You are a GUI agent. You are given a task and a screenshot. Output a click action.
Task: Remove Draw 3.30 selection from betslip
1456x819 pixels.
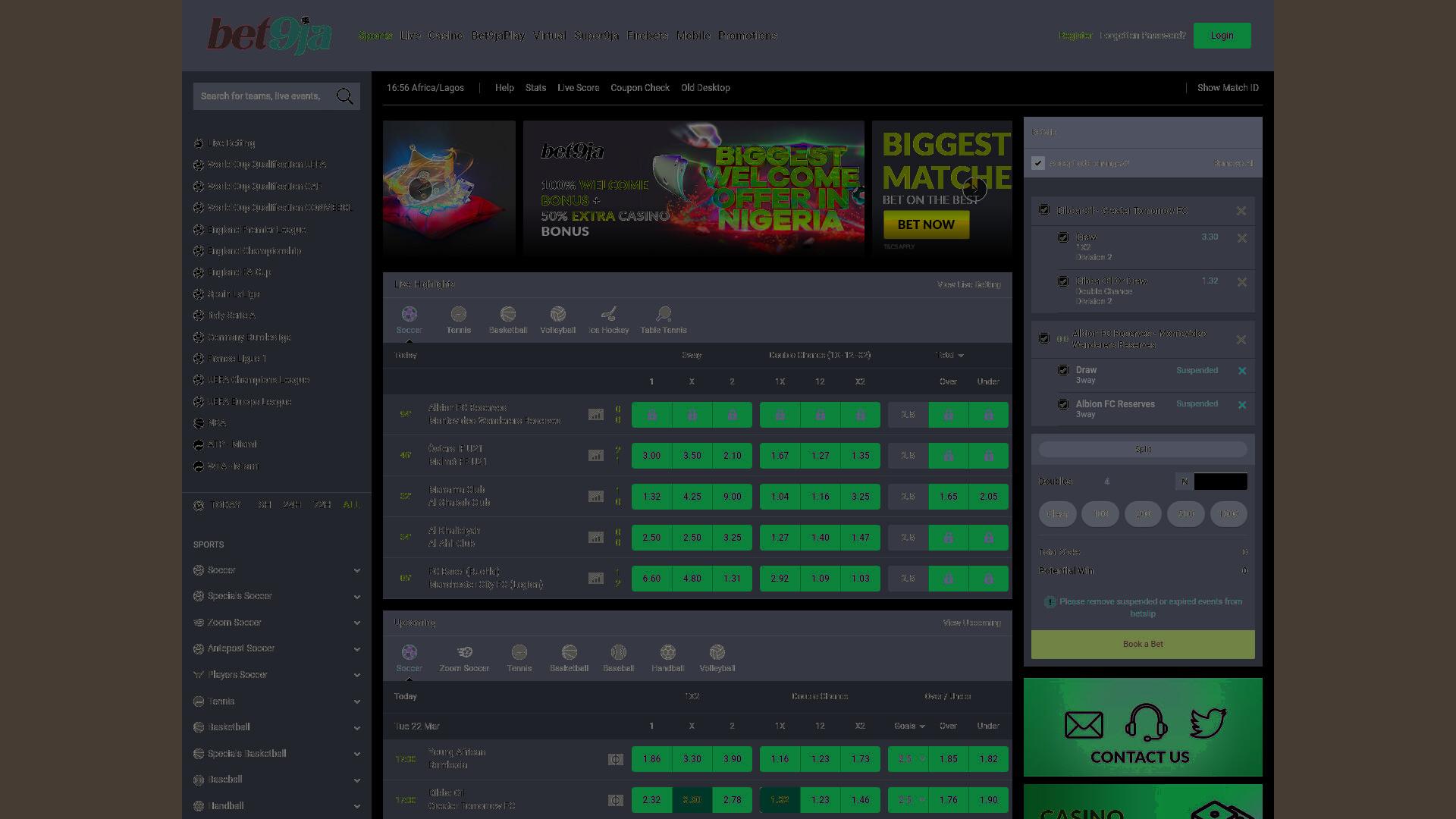pyautogui.click(x=1242, y=238)
